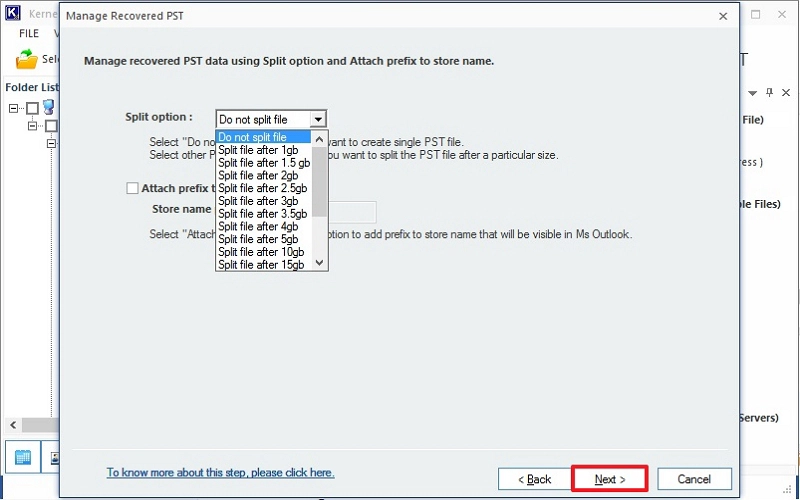Enable the Attach prefix checkbox
800x500 pixels.
pos(132,187)
